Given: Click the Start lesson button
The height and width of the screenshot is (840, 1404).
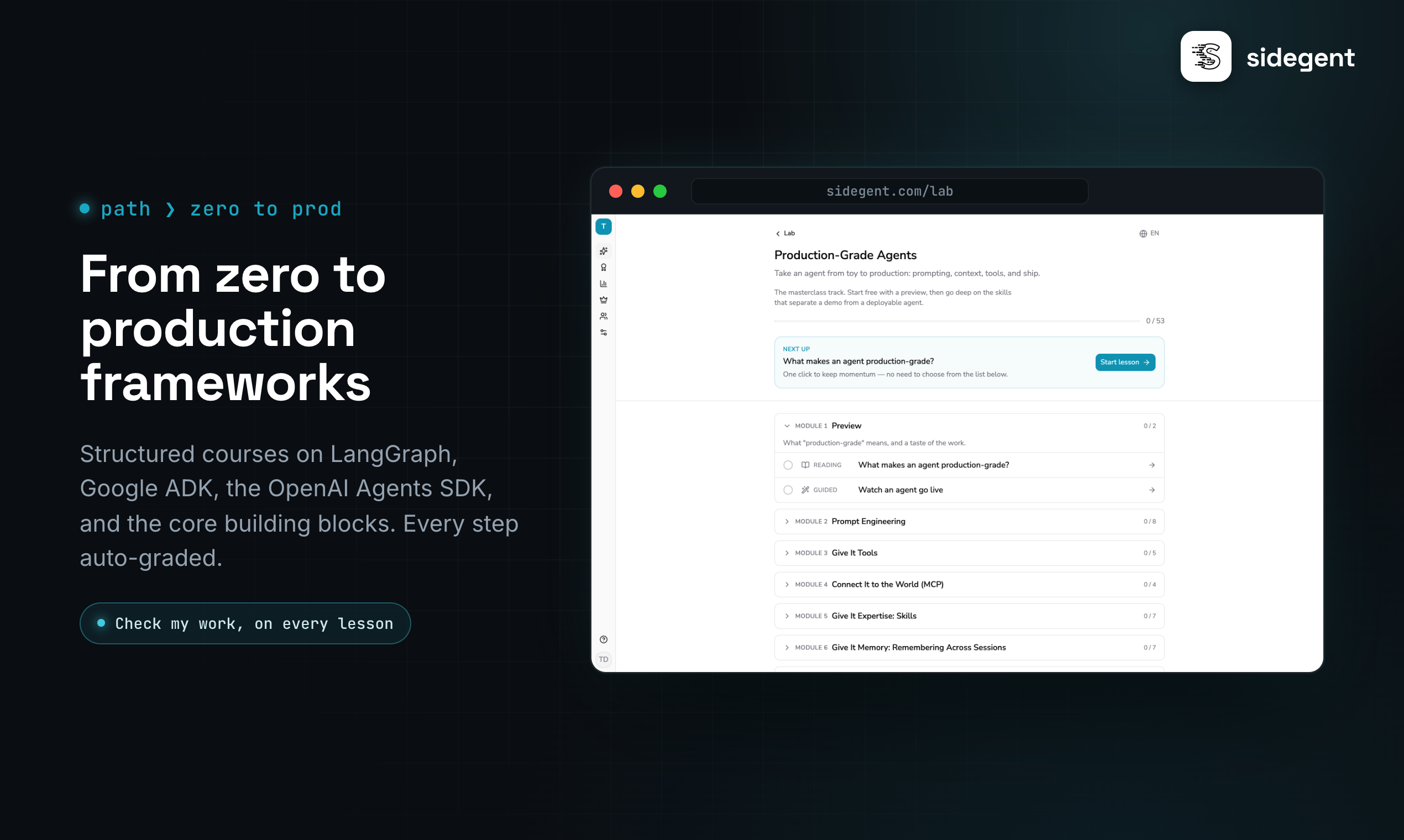Looking at the screenshot, I should 1125,363.
